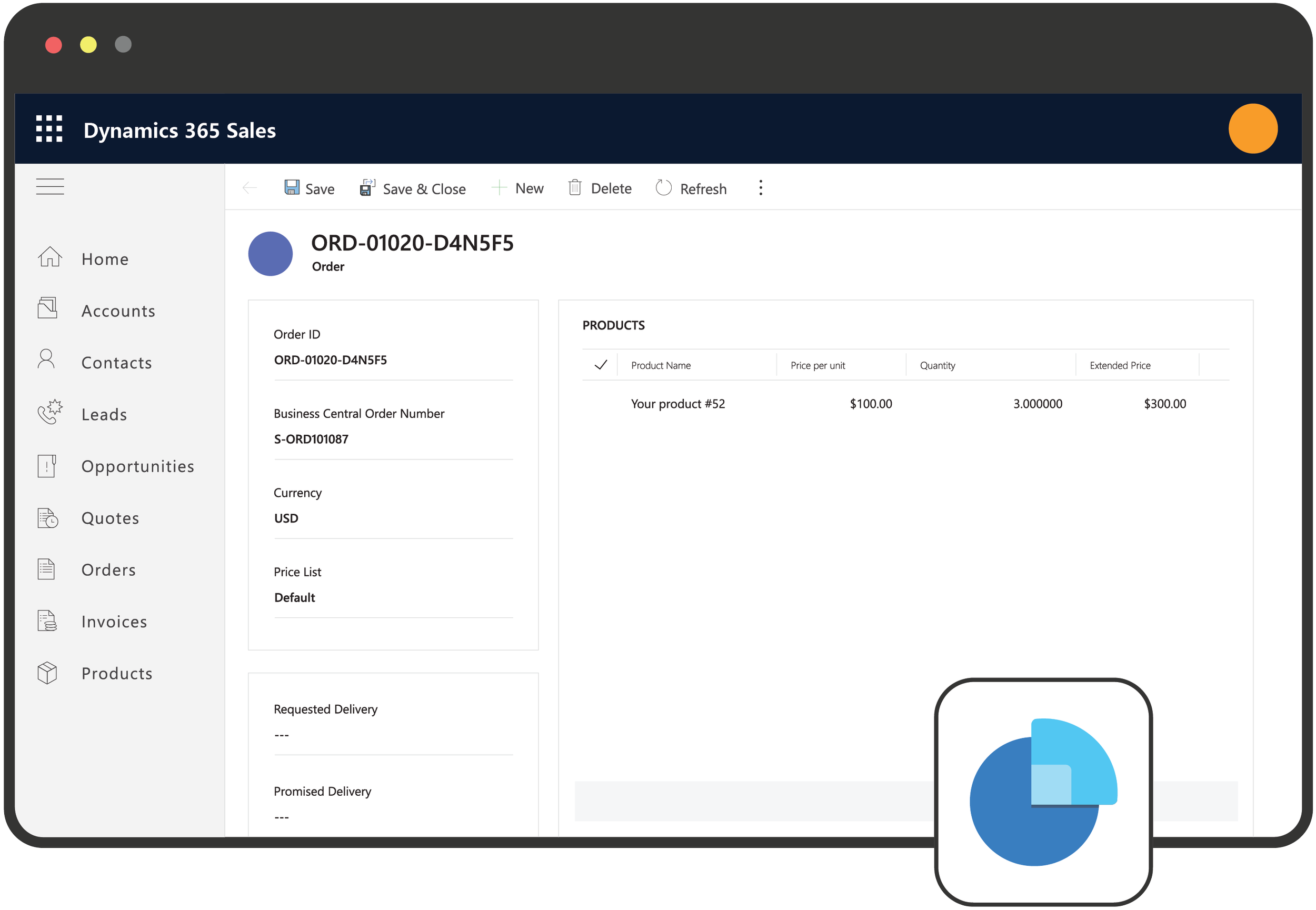Sort by Quantity column header
1316x910 pixels.
tap(938, 365)
